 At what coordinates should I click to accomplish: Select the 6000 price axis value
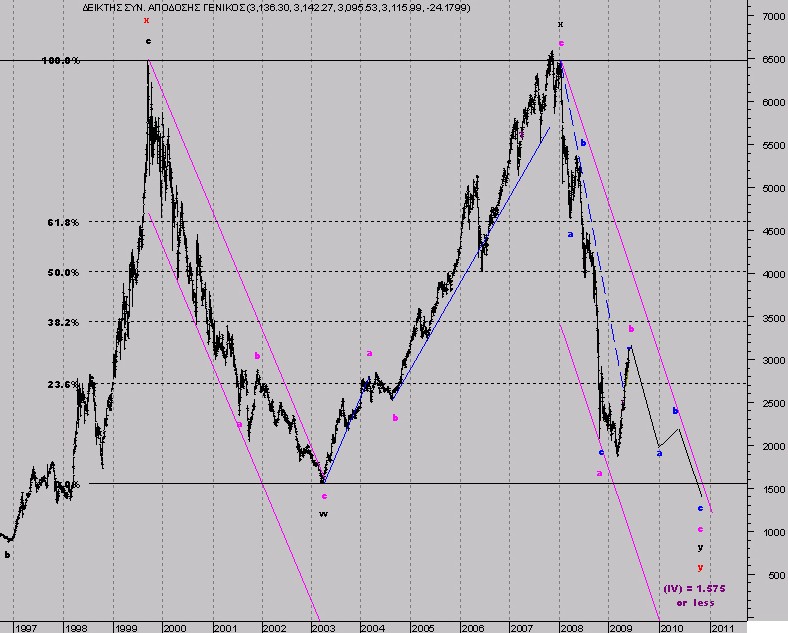point(774,102)
